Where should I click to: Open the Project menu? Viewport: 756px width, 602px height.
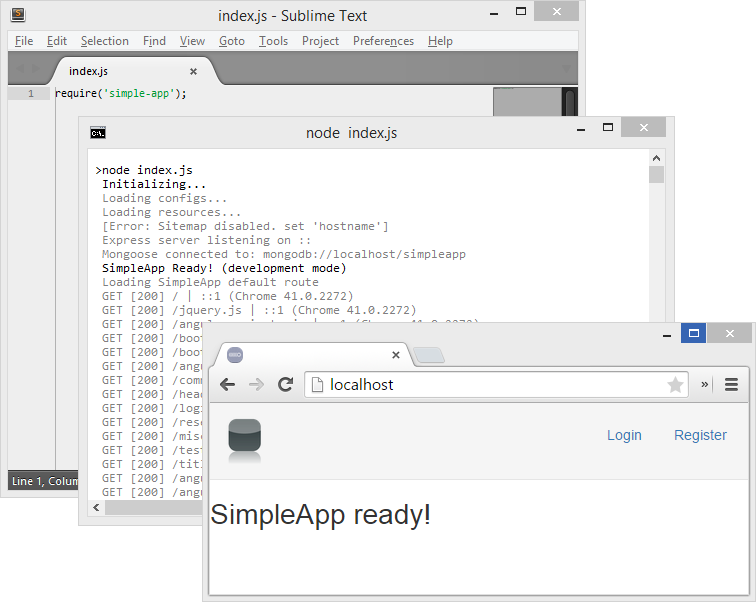tap(321, 41)
